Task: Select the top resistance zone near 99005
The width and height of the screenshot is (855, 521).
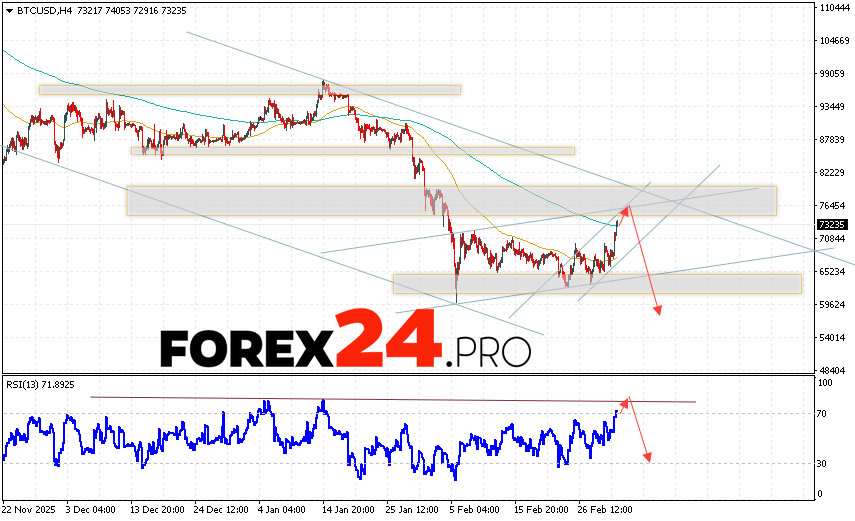Action: tap(250, 89)
